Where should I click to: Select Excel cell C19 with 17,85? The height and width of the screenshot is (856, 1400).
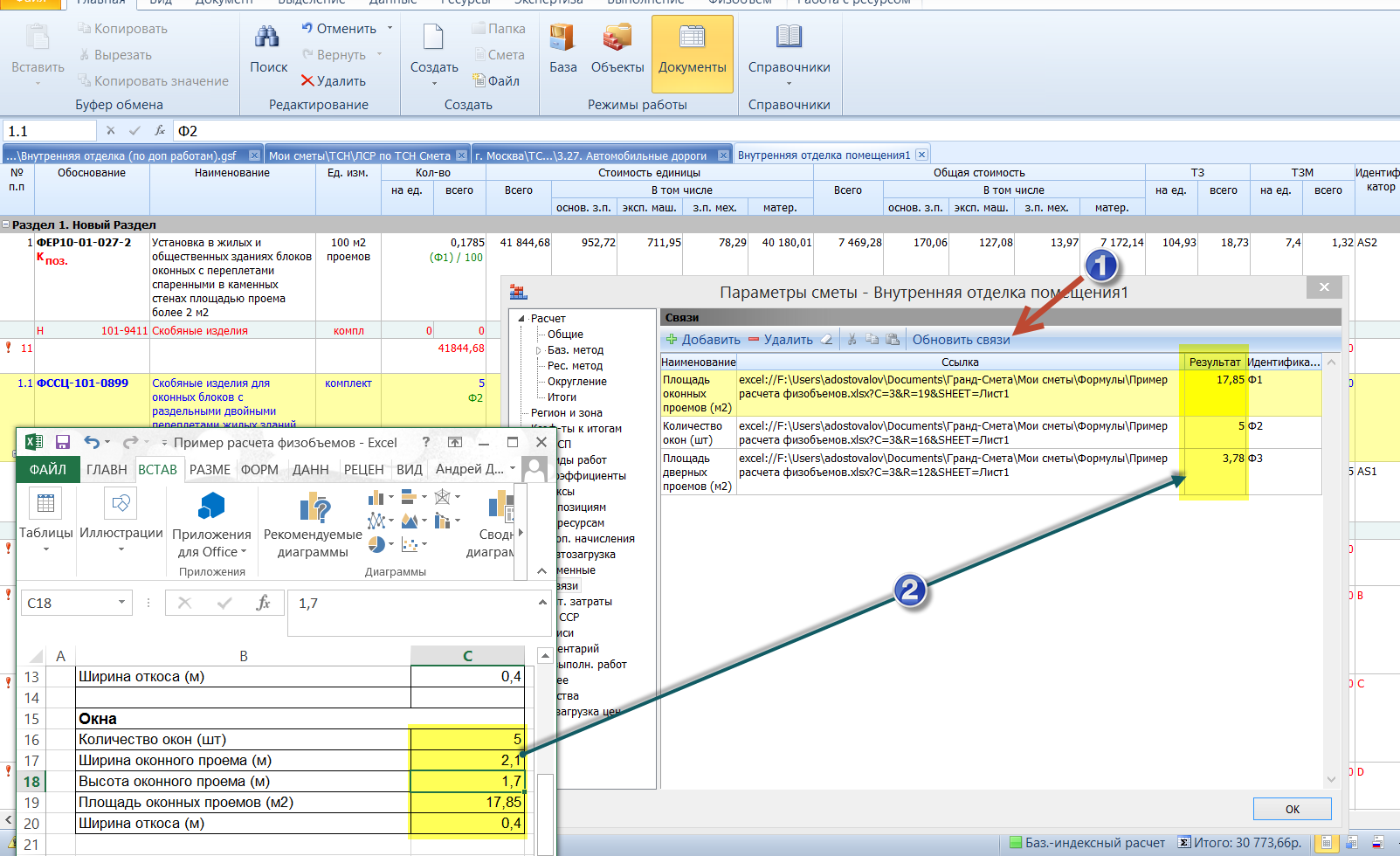tap(467, 803)
